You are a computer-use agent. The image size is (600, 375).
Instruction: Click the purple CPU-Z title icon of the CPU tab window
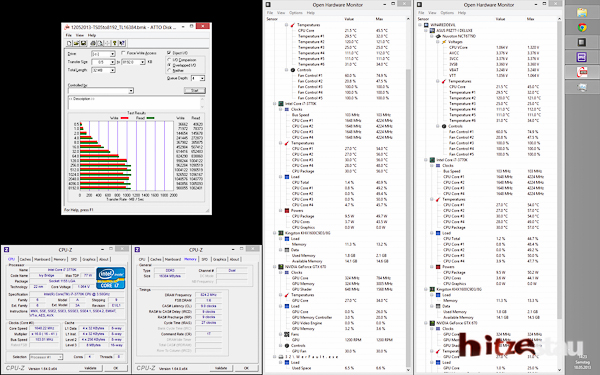[7, 249]
